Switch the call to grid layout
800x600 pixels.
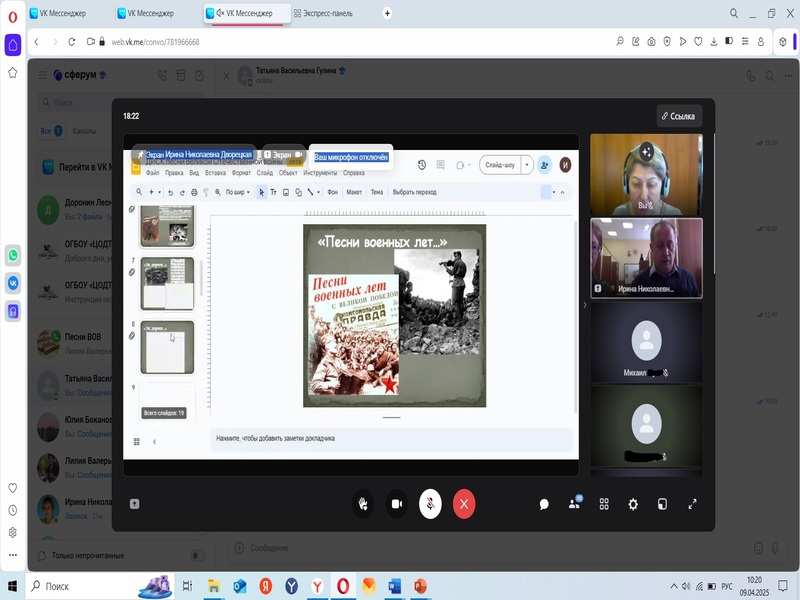tap(604, 505)
